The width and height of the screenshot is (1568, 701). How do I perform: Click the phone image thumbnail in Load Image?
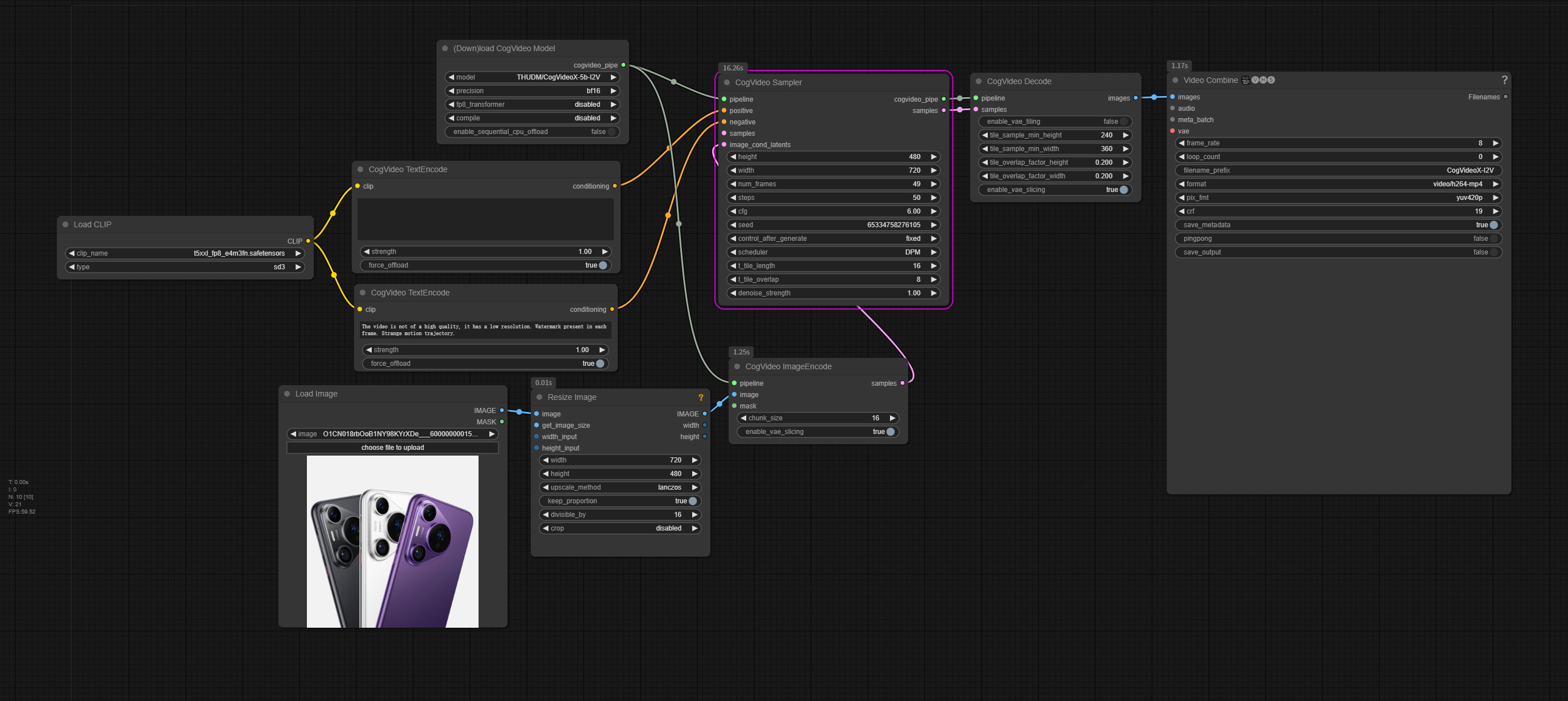[x=393, y=540]
